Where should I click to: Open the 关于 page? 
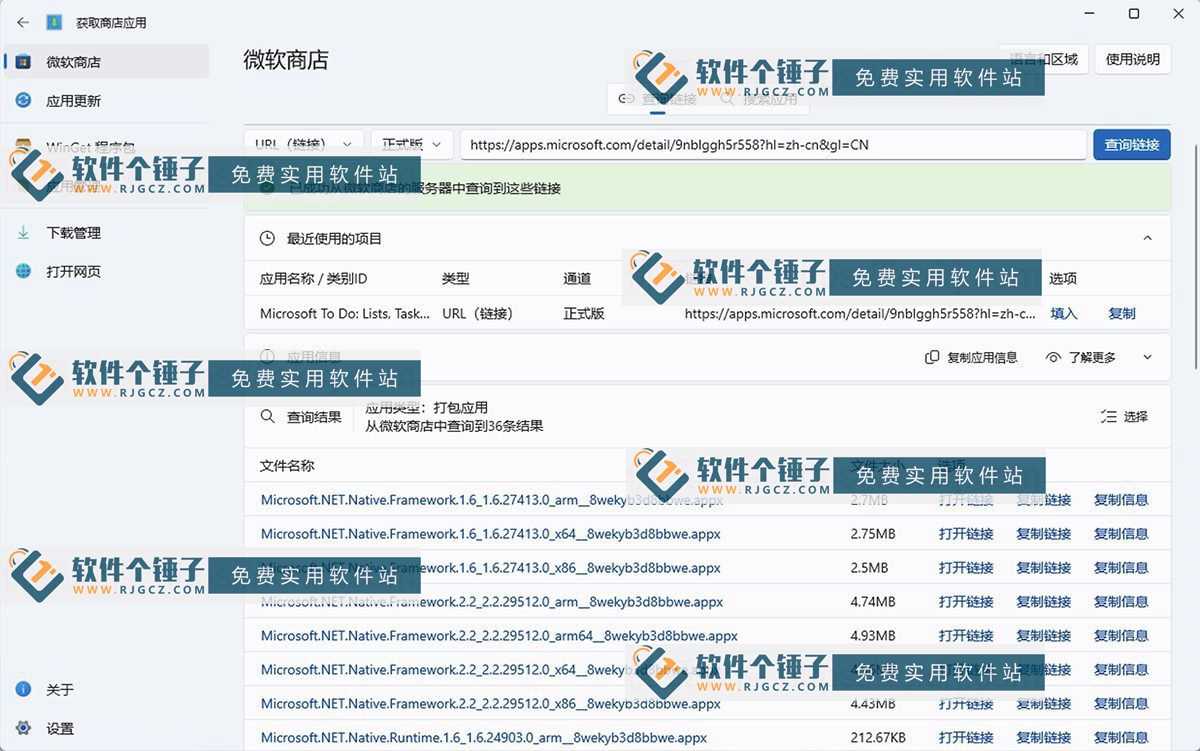coord(107,690)
